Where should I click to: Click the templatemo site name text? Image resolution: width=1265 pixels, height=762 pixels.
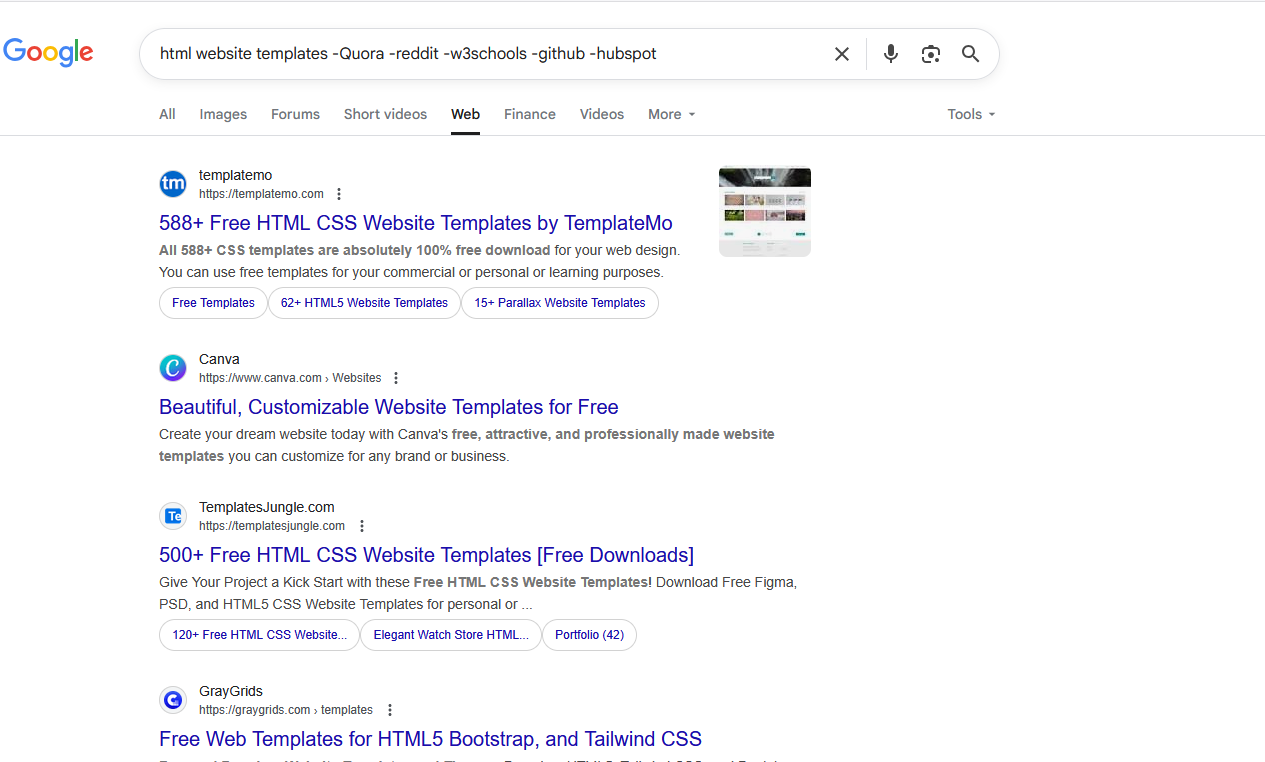tap(235, 175)
